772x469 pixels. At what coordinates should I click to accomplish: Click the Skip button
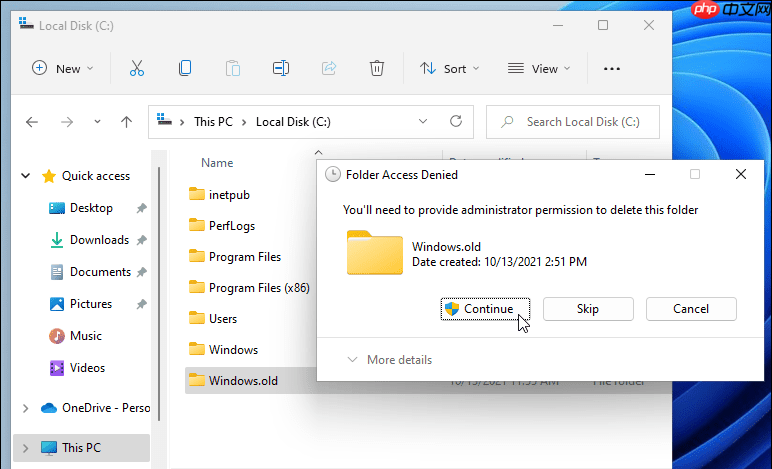588,309
